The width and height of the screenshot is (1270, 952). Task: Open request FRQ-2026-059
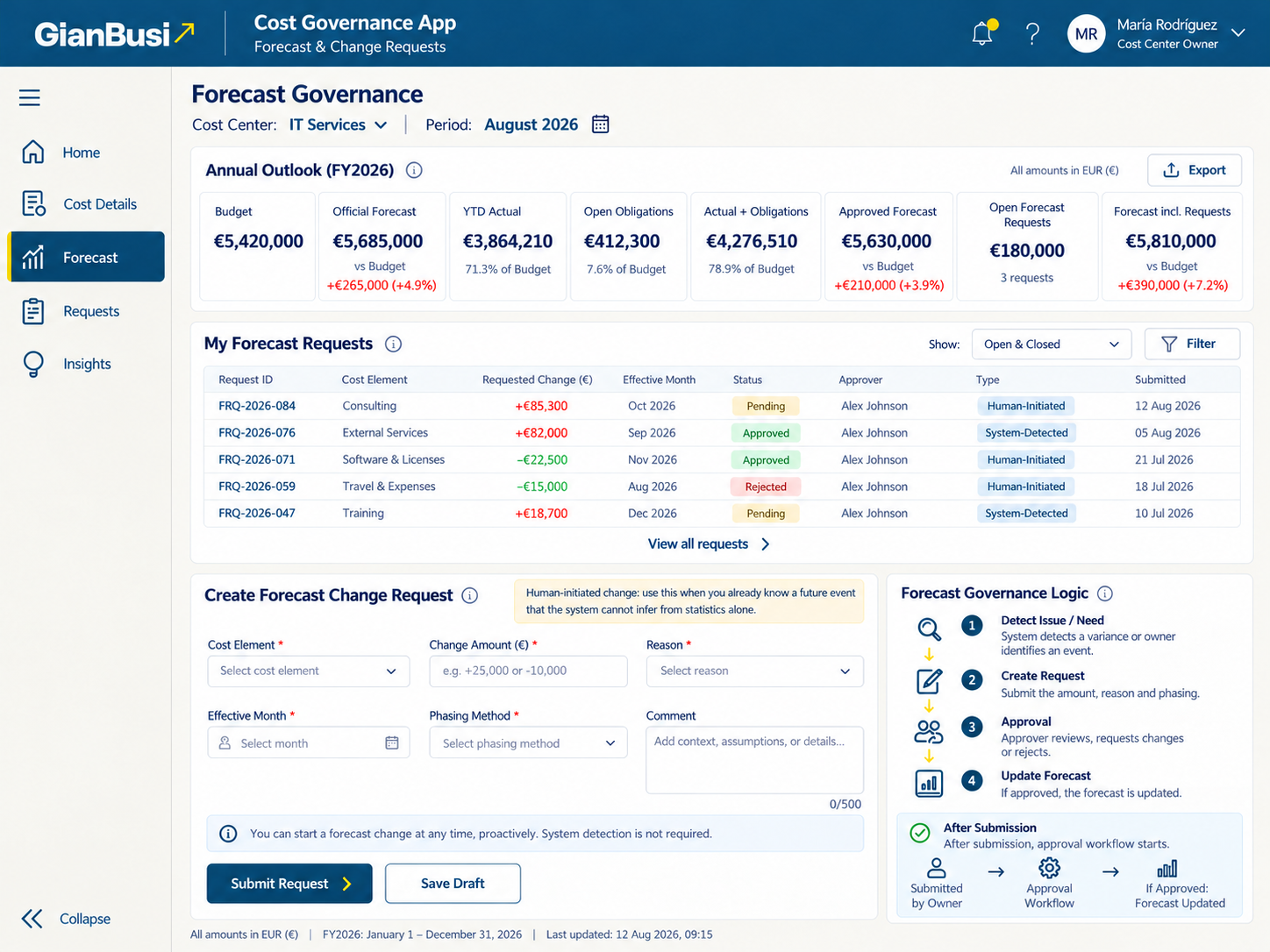[x=257, y=487]
